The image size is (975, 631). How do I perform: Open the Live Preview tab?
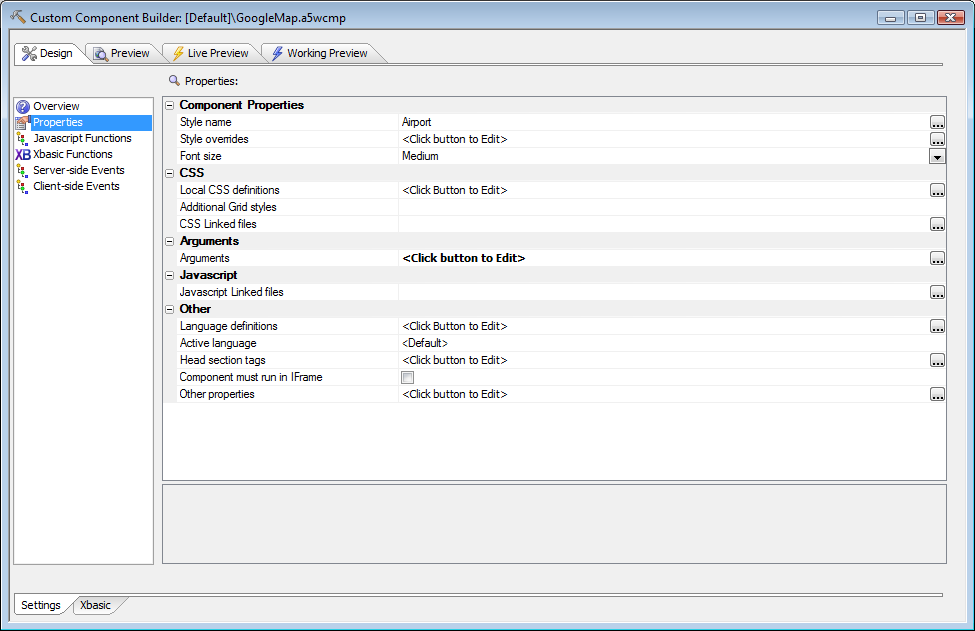(x=210, y=53)
